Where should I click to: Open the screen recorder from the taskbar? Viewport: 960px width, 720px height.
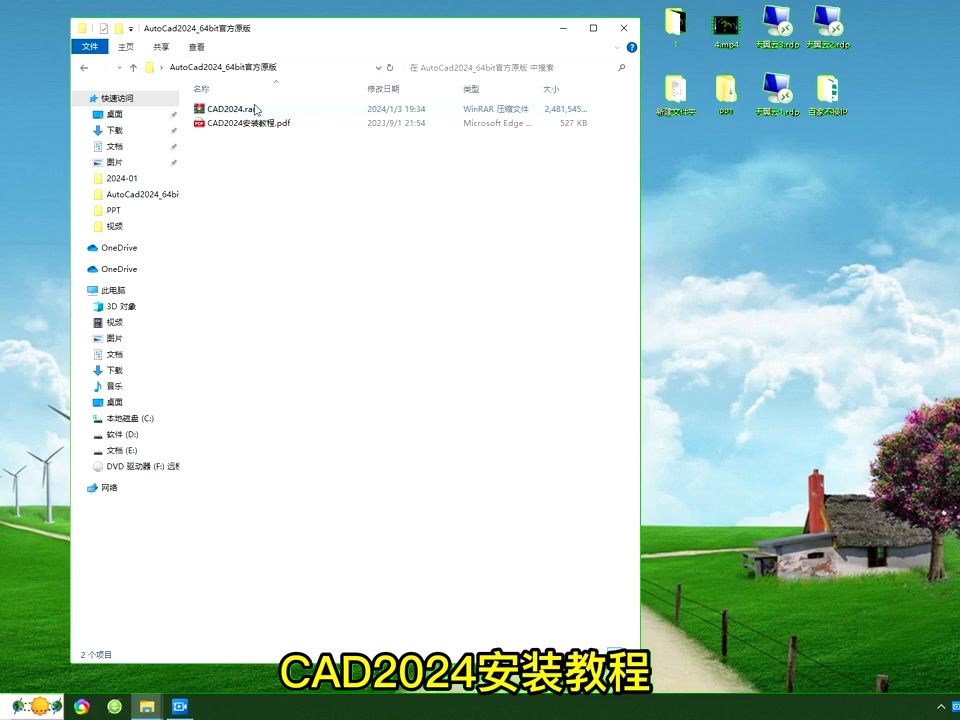tap(180, 707)
